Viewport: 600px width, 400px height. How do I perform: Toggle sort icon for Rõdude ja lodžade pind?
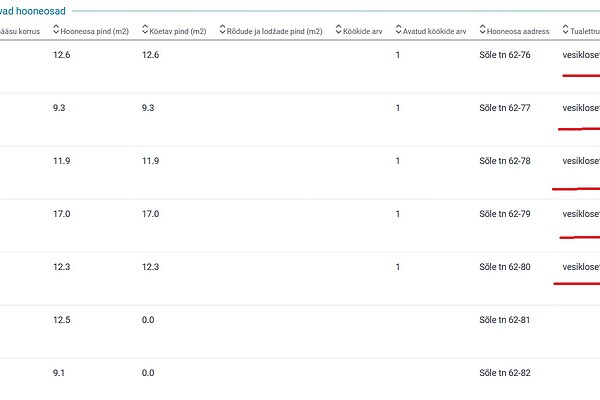(223, 31)
